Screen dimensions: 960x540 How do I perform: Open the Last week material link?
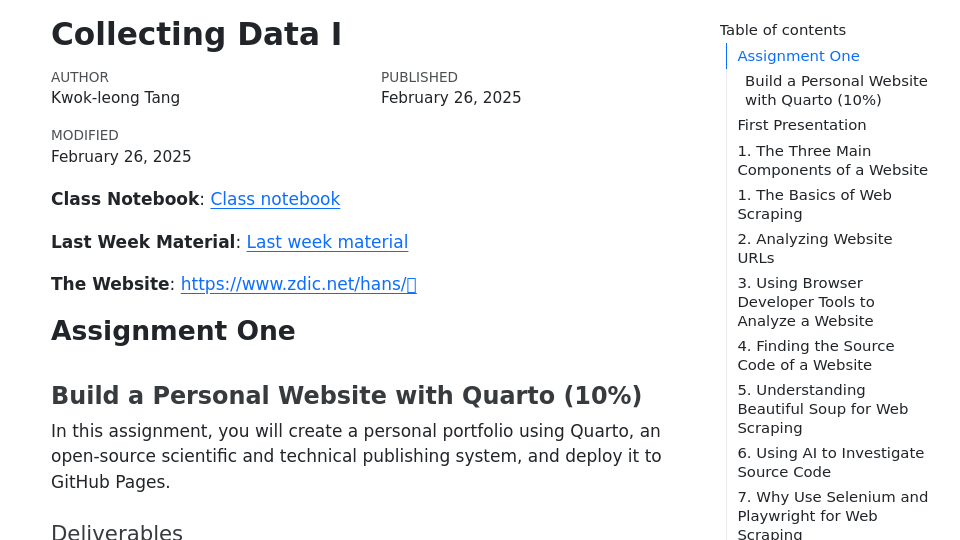[x=327, y=242]
